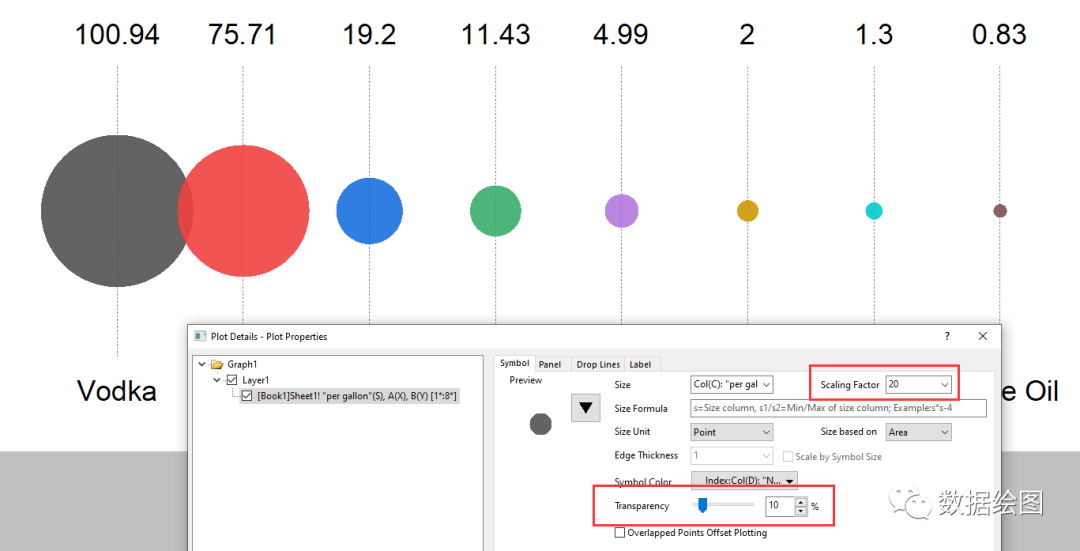Click the yellow bubble under value 2
Viewport: 1080px width, 551px height.
(x=747, y=211)
